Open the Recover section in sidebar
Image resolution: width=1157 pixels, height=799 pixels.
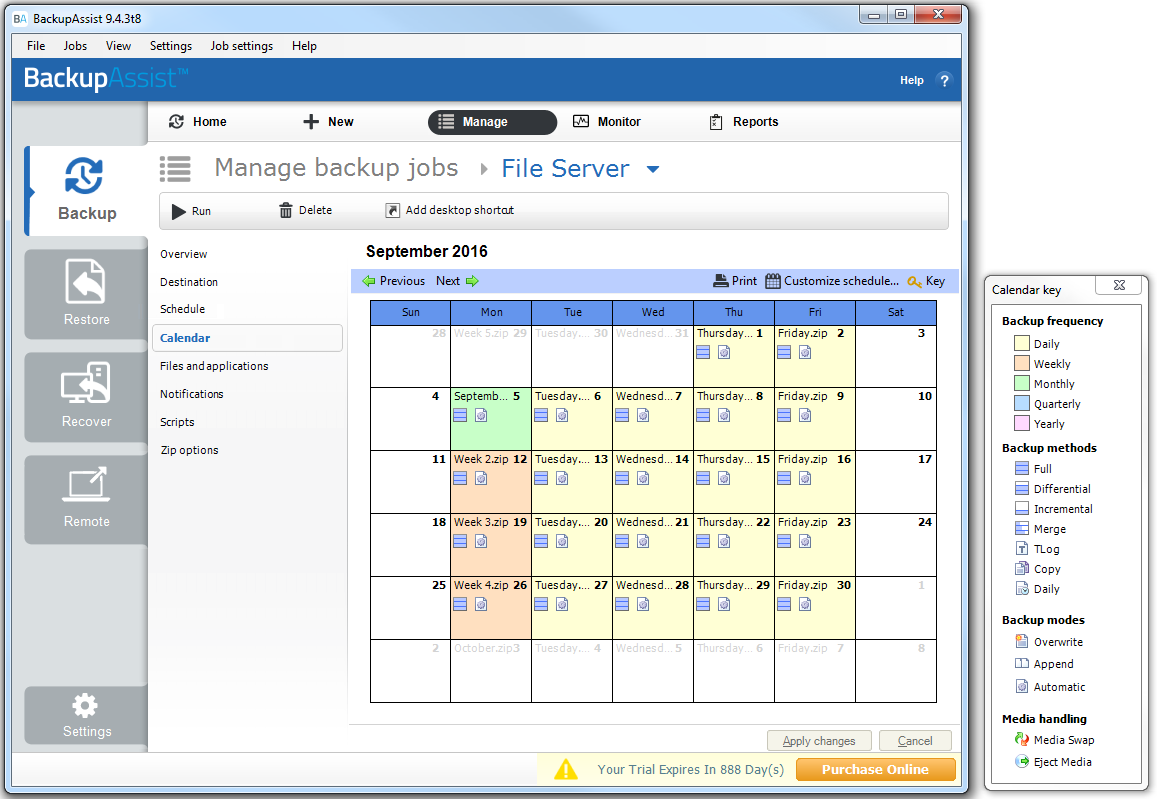pos(86,396)
